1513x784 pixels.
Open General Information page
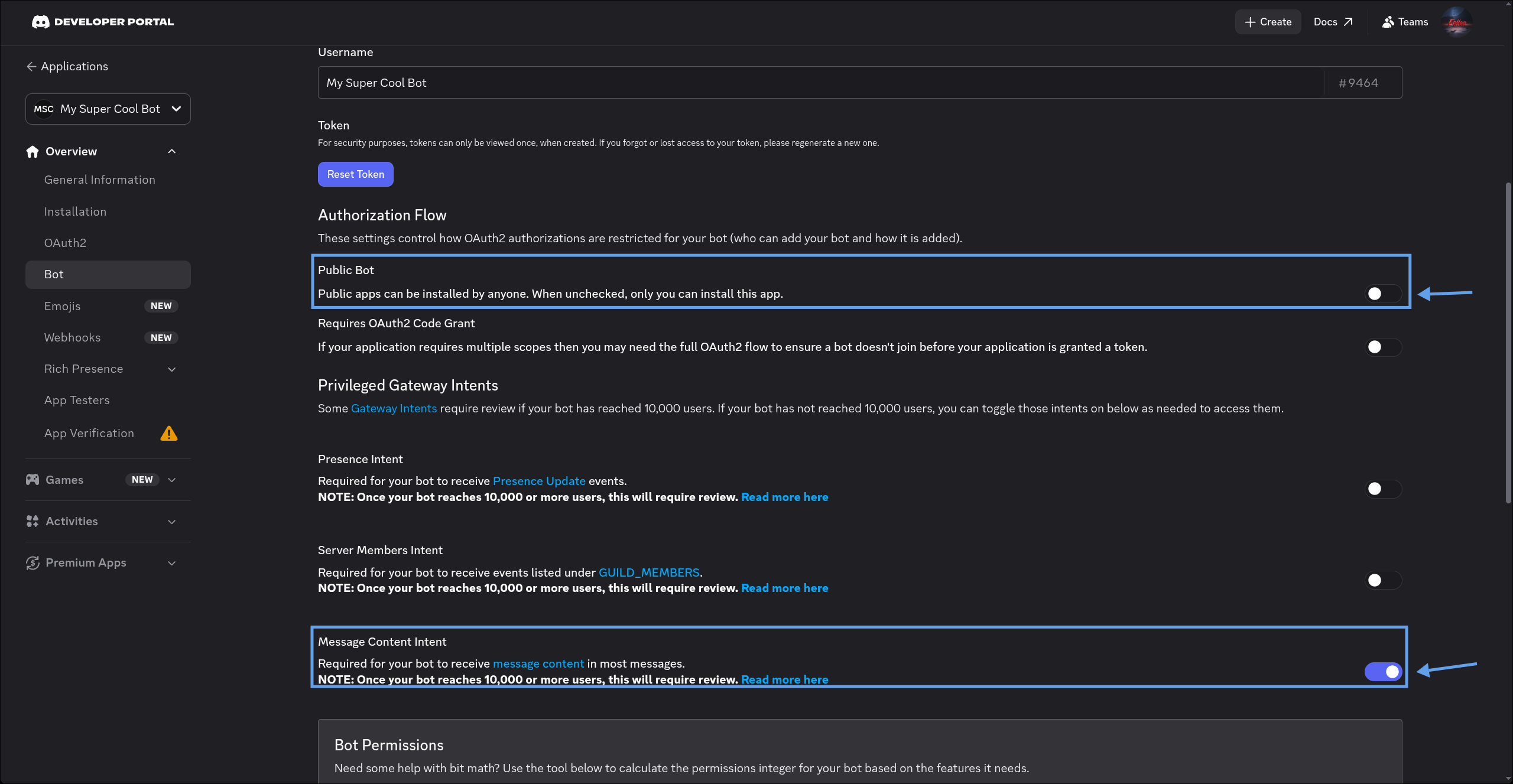tap(108, 180)
